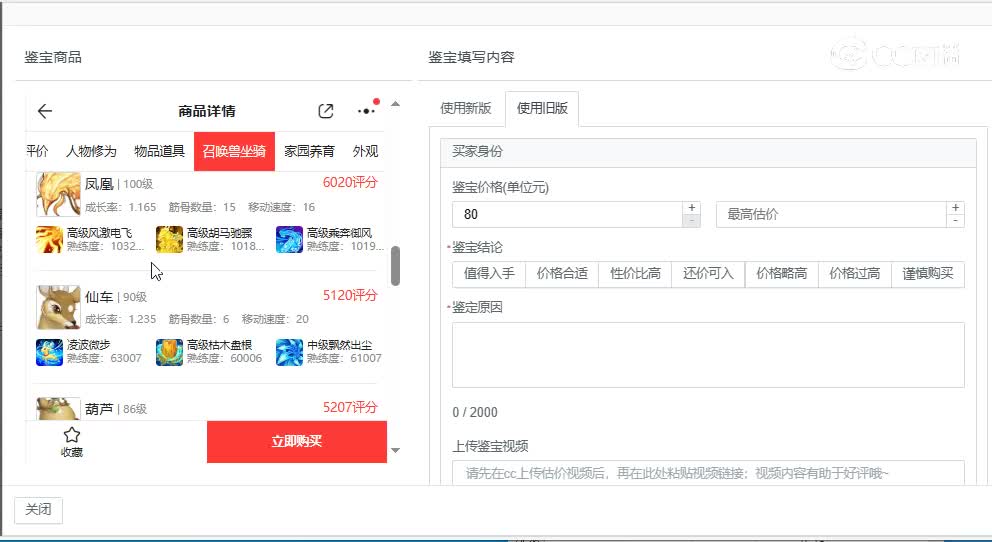Image resolution: width=992 pixels, height=542 pixels.
Task: Click the 成长率: 1.235 value
Action: point(120,319)
